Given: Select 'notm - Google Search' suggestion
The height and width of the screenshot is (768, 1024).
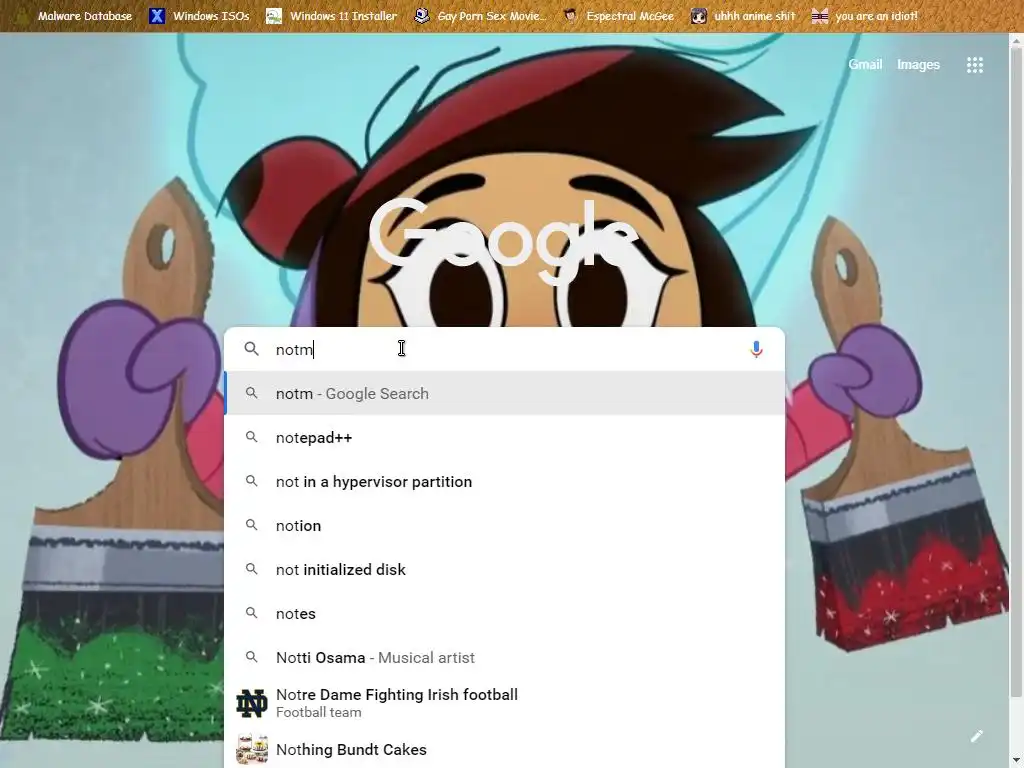Looking at the screenshot, I should (504, 393).
